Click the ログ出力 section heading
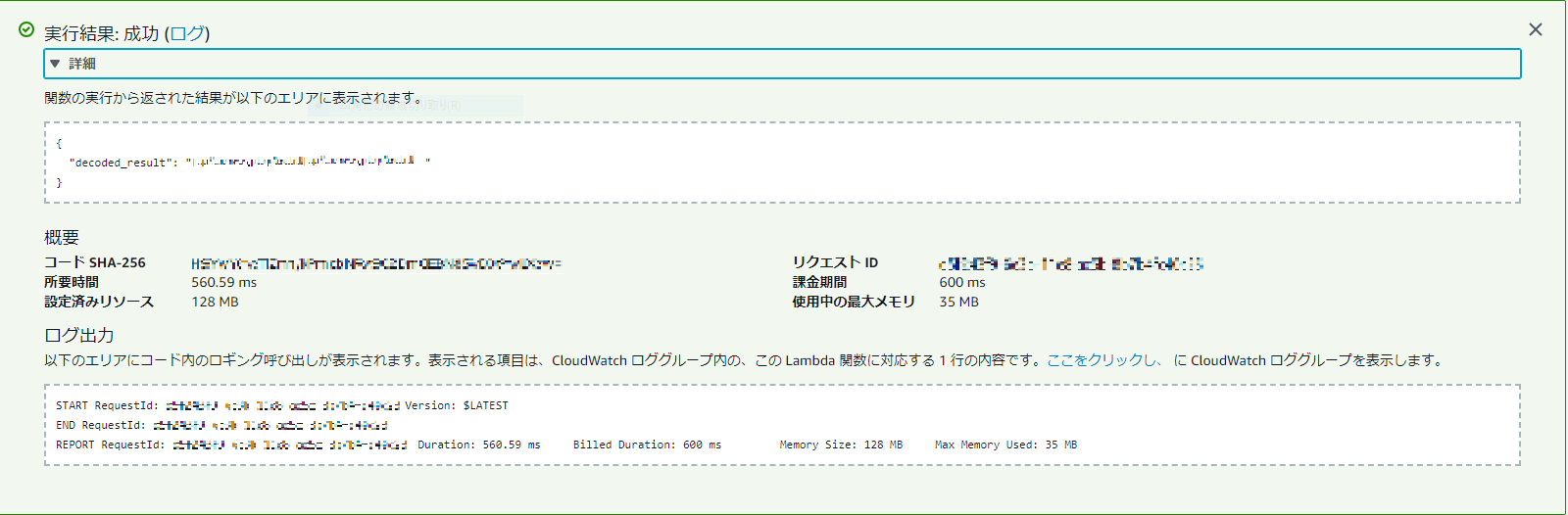 click(79, 335)
